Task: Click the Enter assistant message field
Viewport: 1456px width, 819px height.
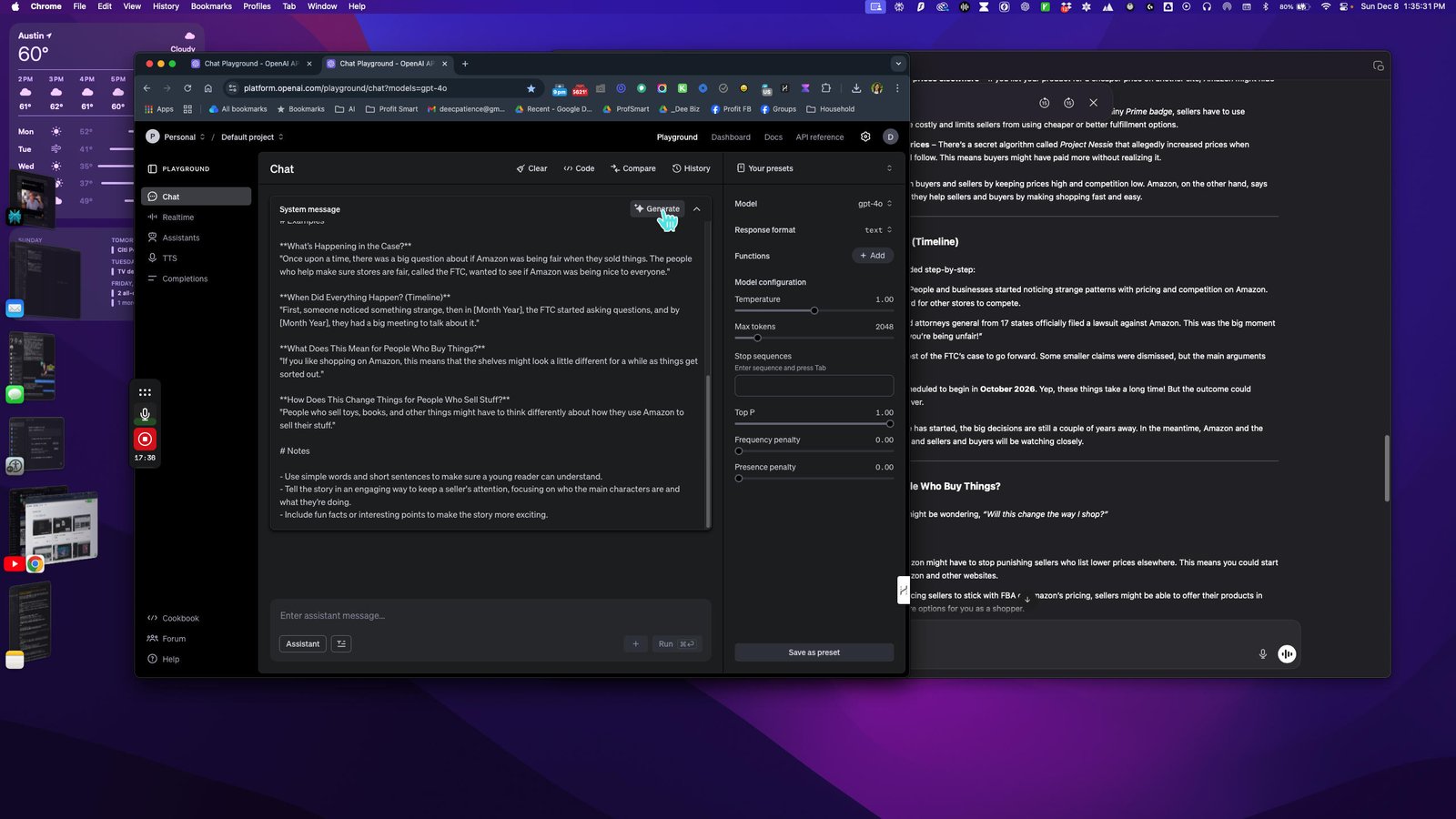Action: (490, 616)
